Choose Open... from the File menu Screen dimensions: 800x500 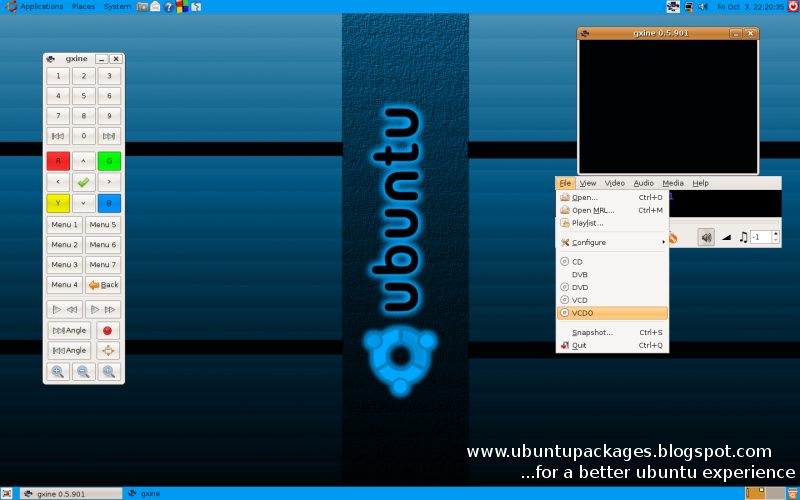coord(612,197)
